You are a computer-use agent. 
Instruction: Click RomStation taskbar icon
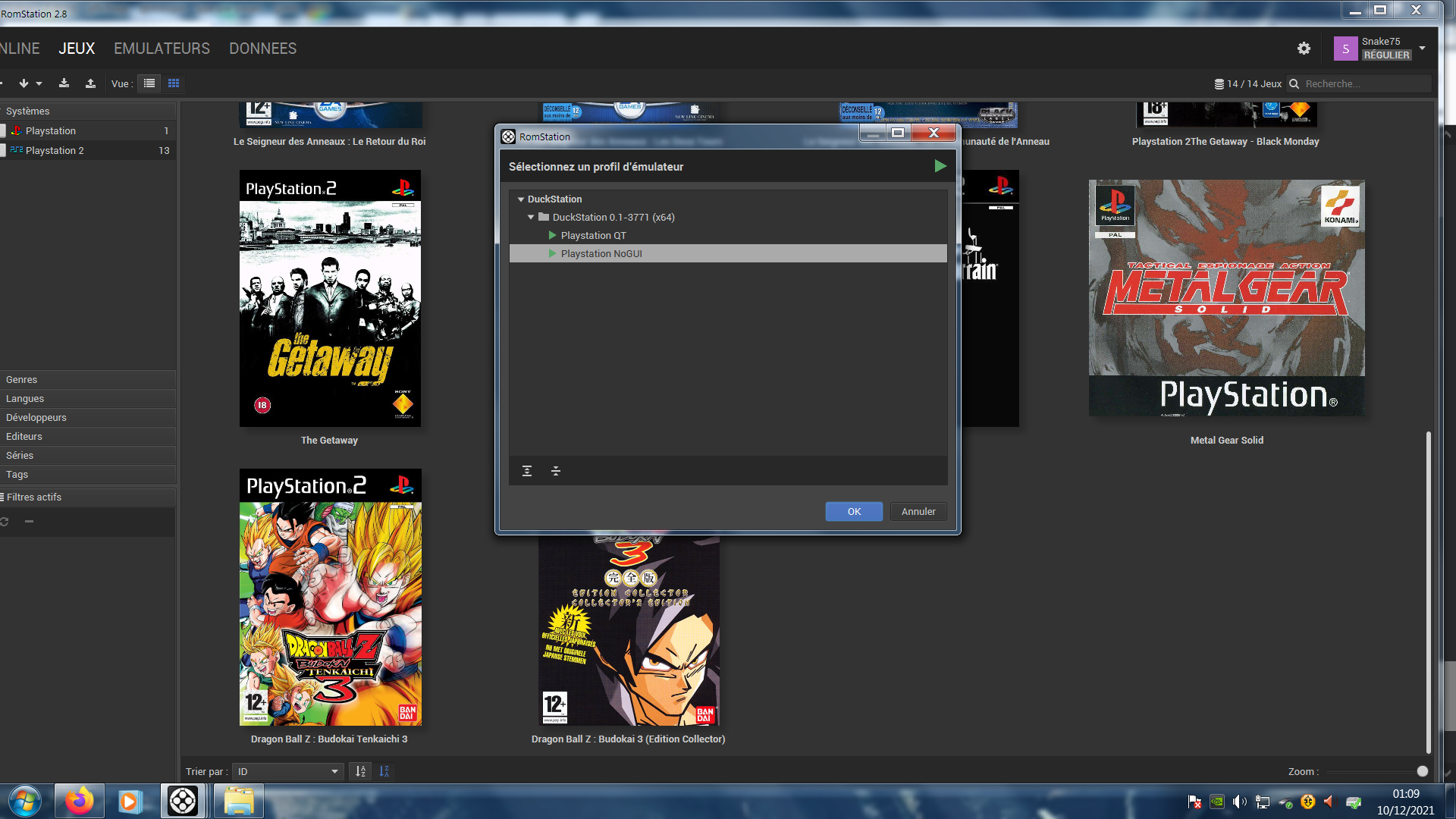(183, 801)
